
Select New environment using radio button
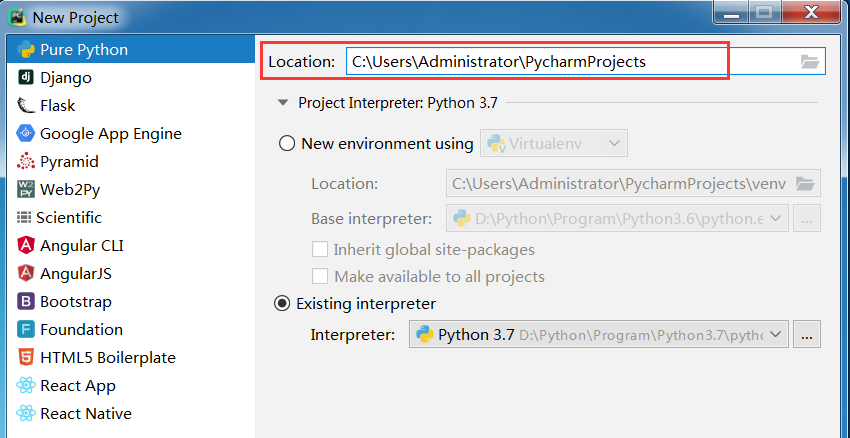tap(287, 144)
